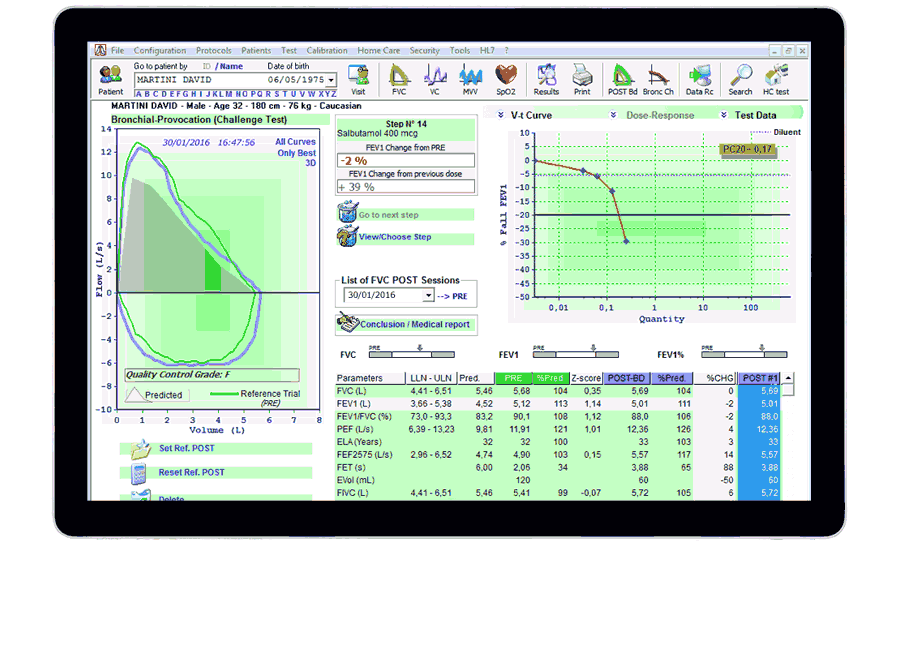Open the Protocols menu
This screenshot has height=652, width=900.
click(x=213, y=50)
